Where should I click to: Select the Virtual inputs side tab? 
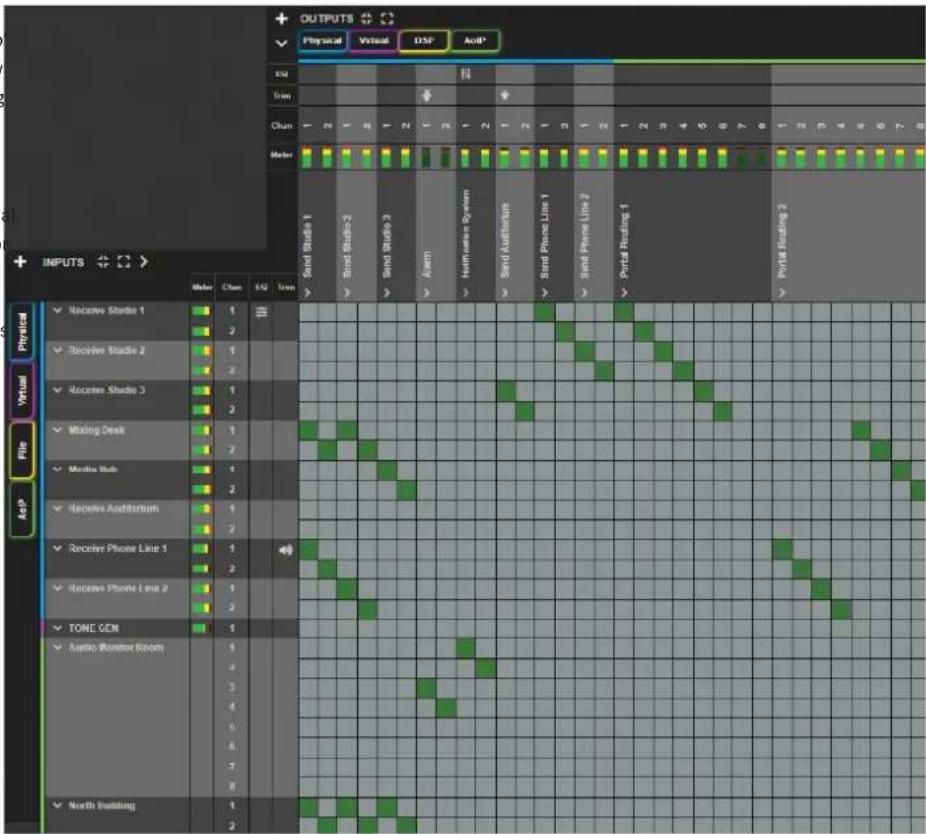coord(22,390)
